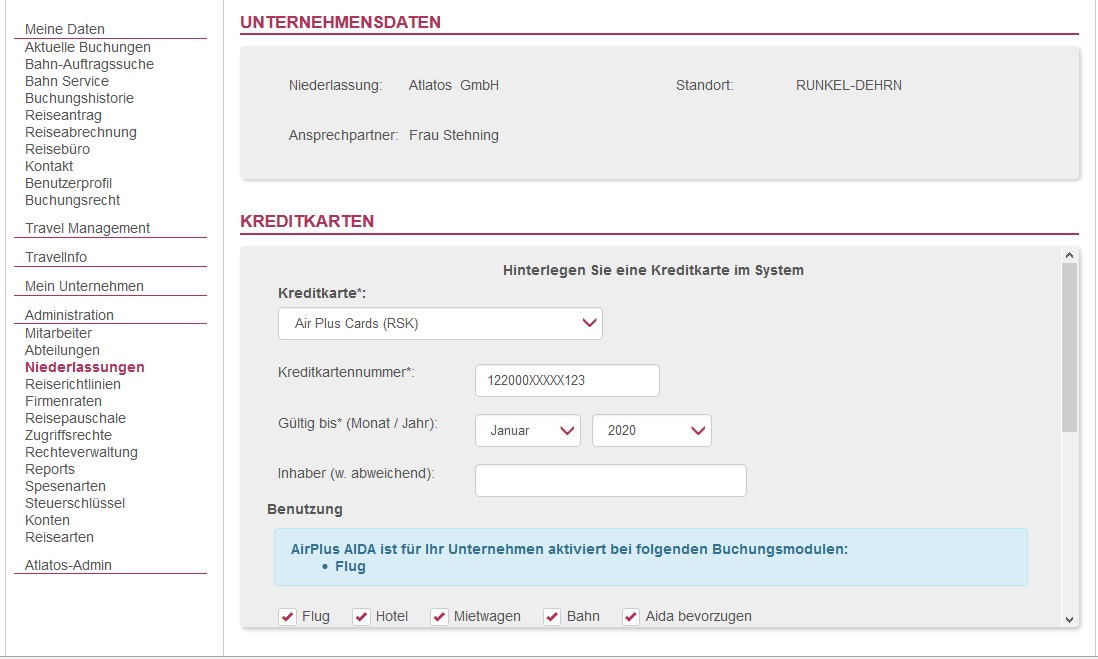
Task: Go to Aktuelle Buchungen
Action: [88, 47]
